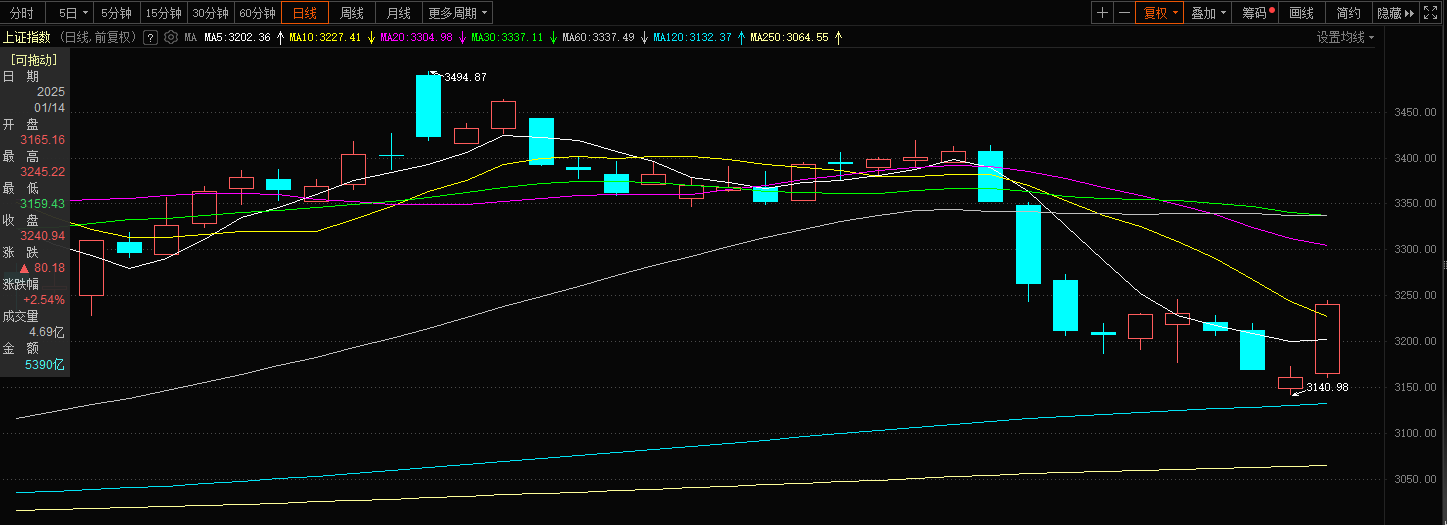Click the 上证指数 index name
Screen dimensions: 1447x525
tap(28, 37)
